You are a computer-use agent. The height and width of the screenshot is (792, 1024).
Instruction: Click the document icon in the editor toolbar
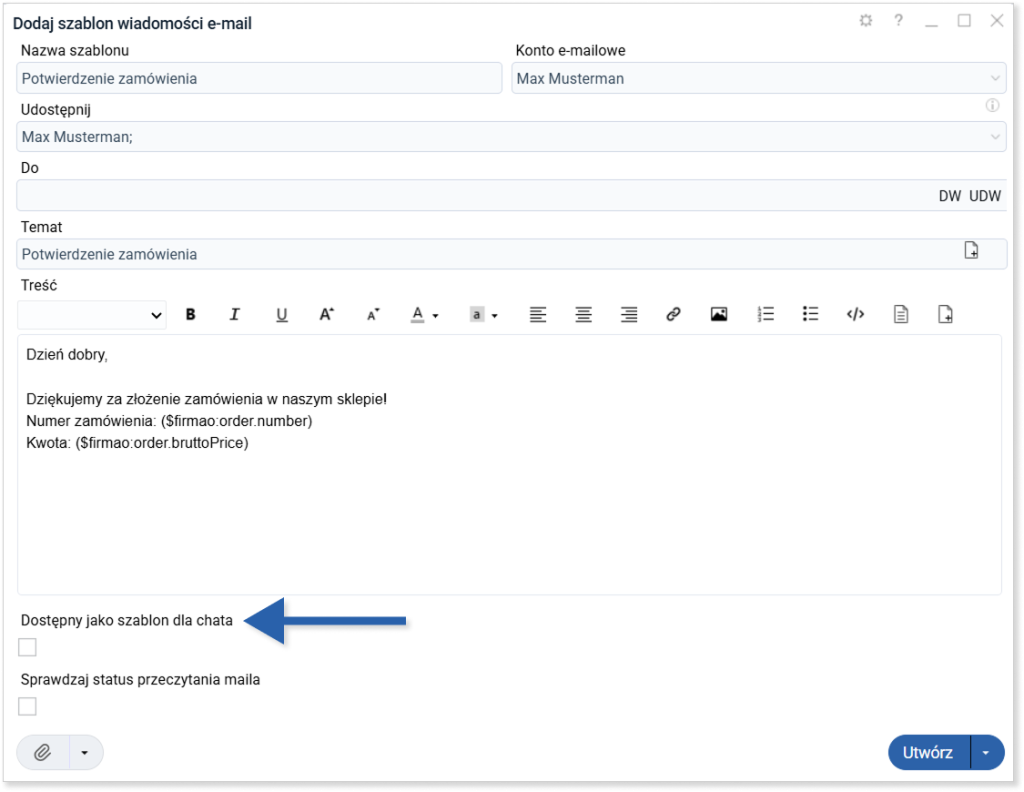901,315
